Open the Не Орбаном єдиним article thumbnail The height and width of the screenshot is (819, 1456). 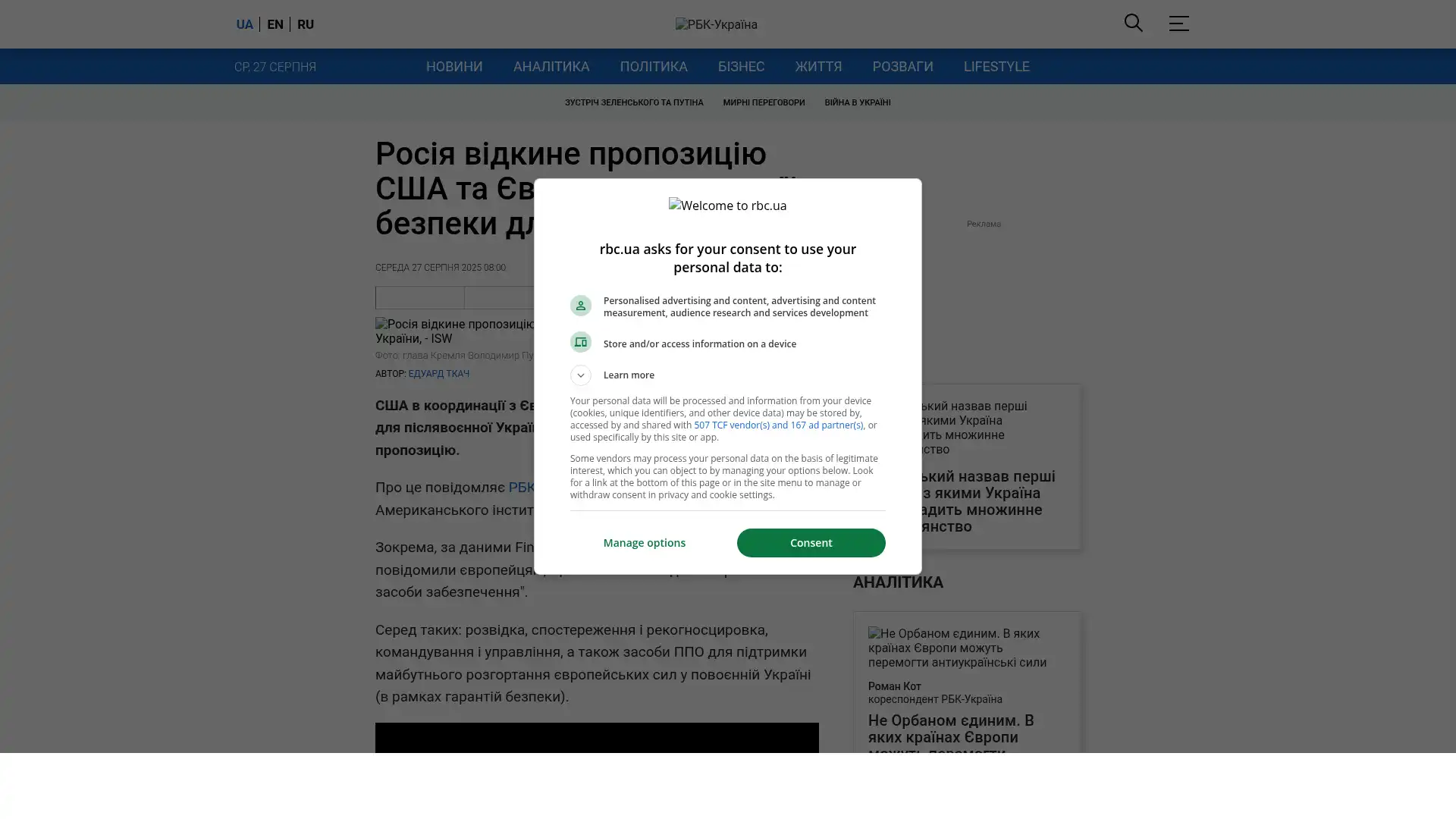(x=966, y=648)
